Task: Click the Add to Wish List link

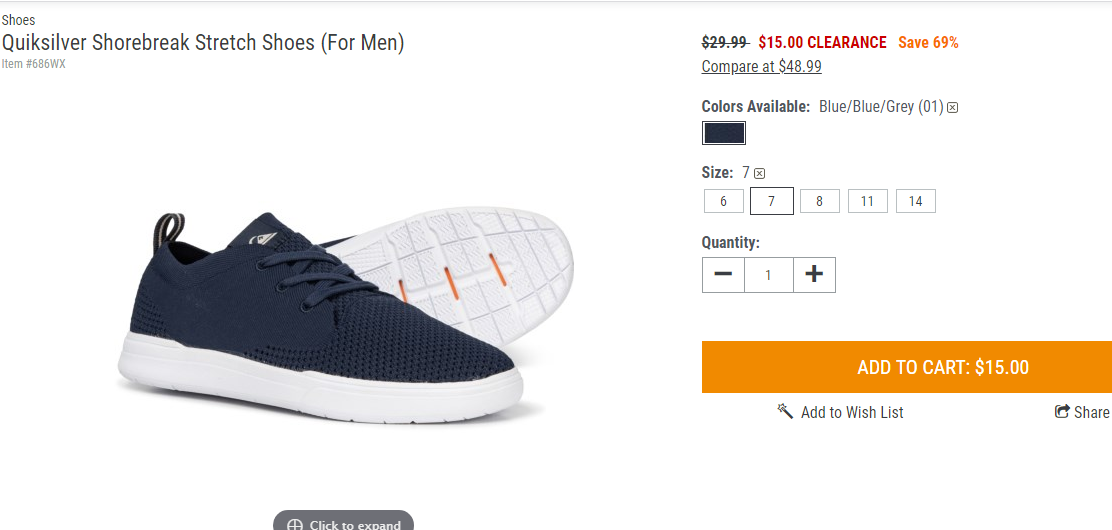Action: (x=852, y=412)
